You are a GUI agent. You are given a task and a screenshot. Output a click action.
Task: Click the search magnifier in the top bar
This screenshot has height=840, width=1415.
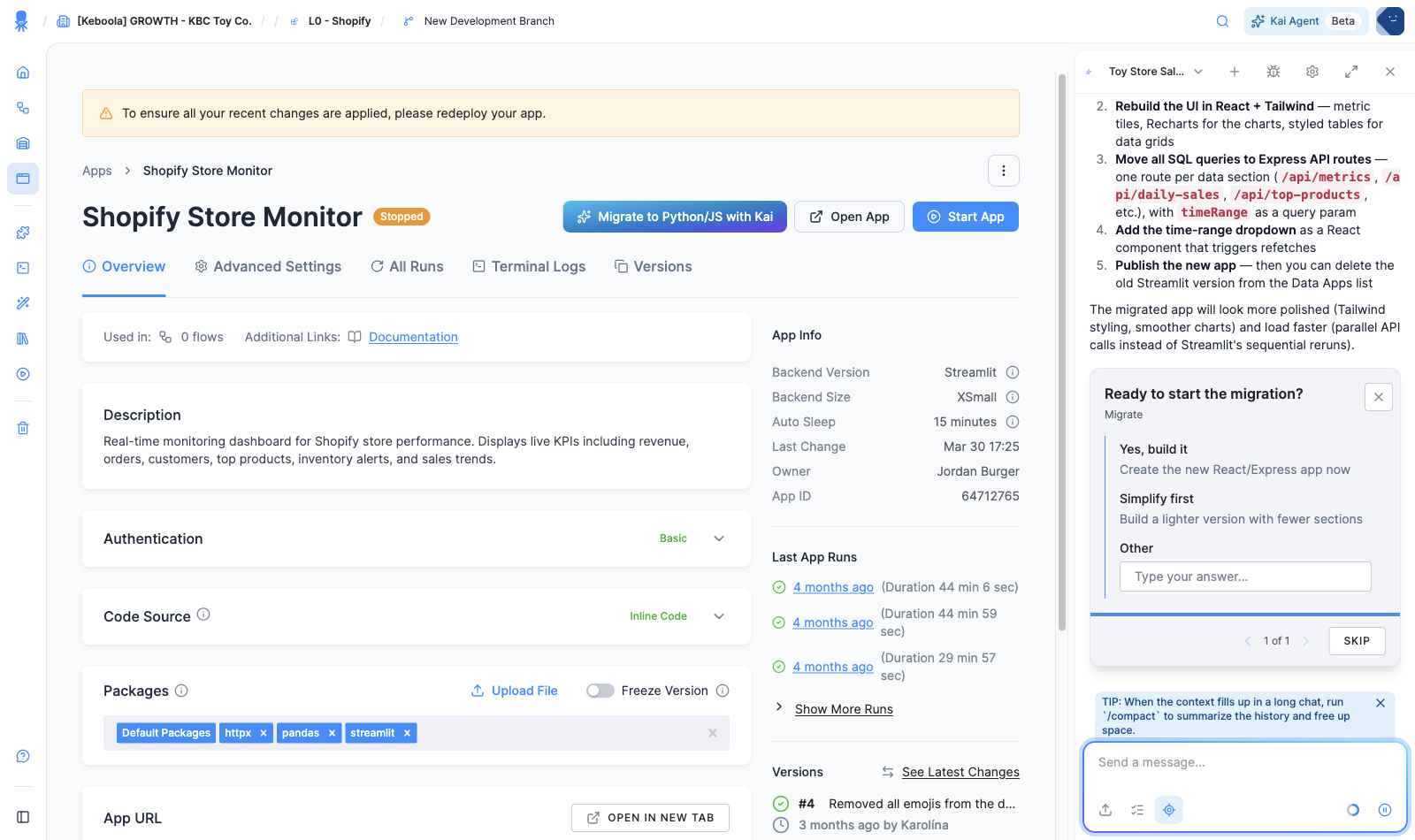(x=1222, y=21)
